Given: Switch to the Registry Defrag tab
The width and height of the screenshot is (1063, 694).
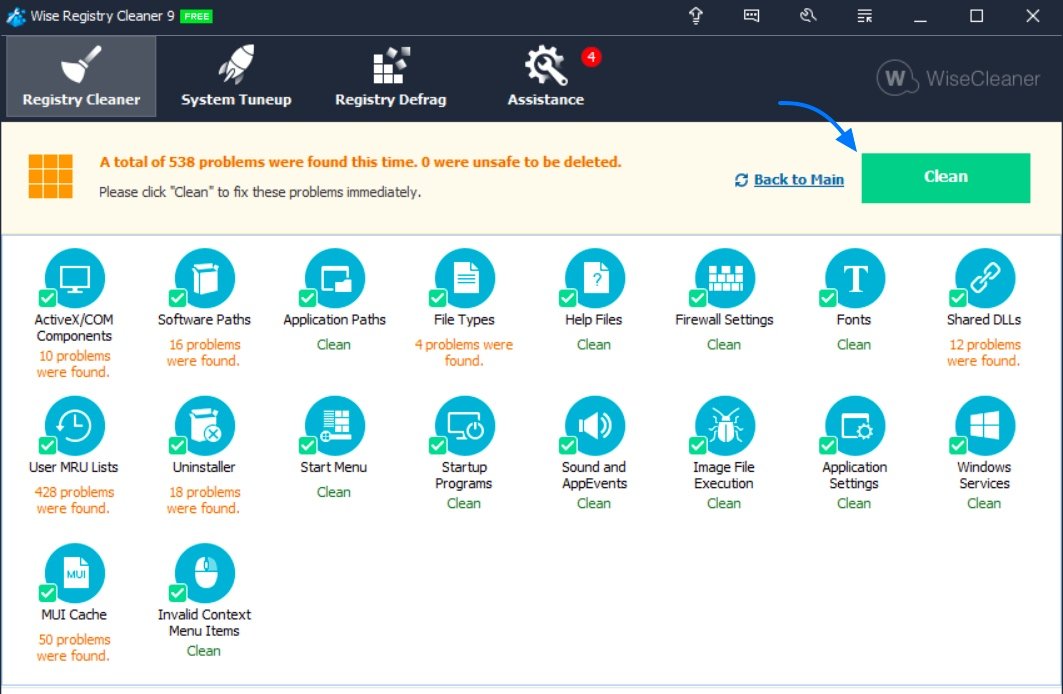Looking at the screenshot, I should (390, 77).
